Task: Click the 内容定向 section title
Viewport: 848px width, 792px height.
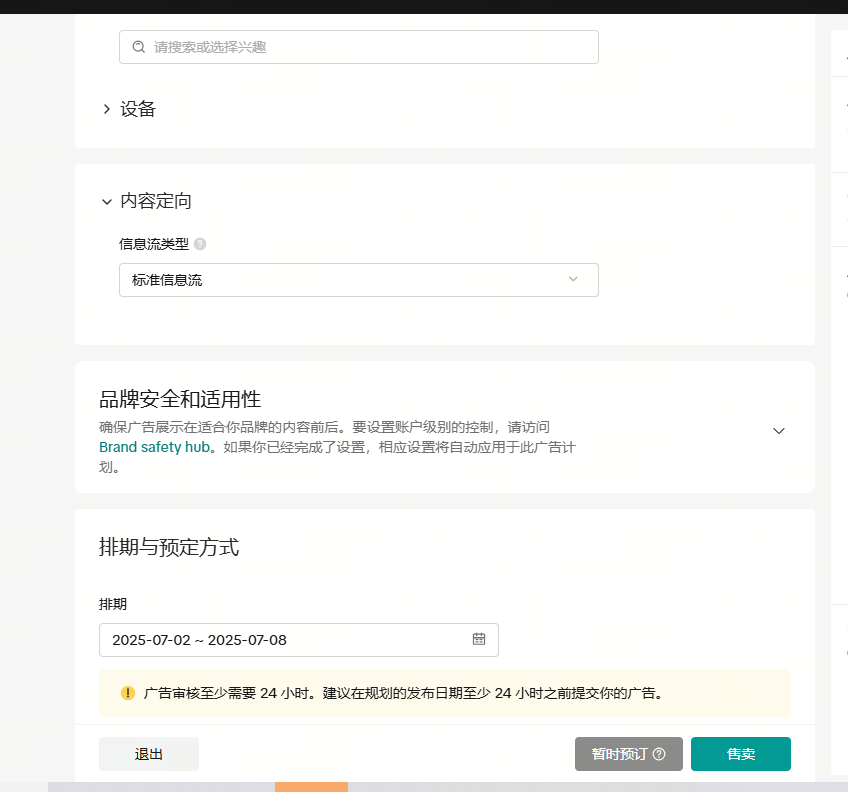Action: [156, 201]
